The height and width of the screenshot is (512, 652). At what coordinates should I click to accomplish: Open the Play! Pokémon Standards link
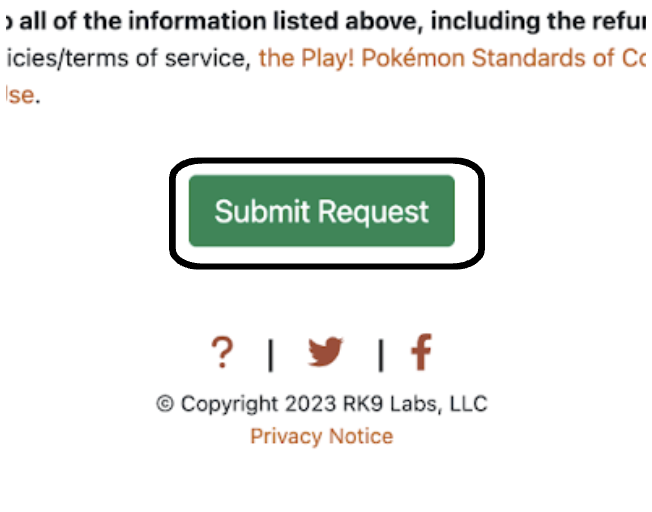pyautogui.click(x=450, y=57)
